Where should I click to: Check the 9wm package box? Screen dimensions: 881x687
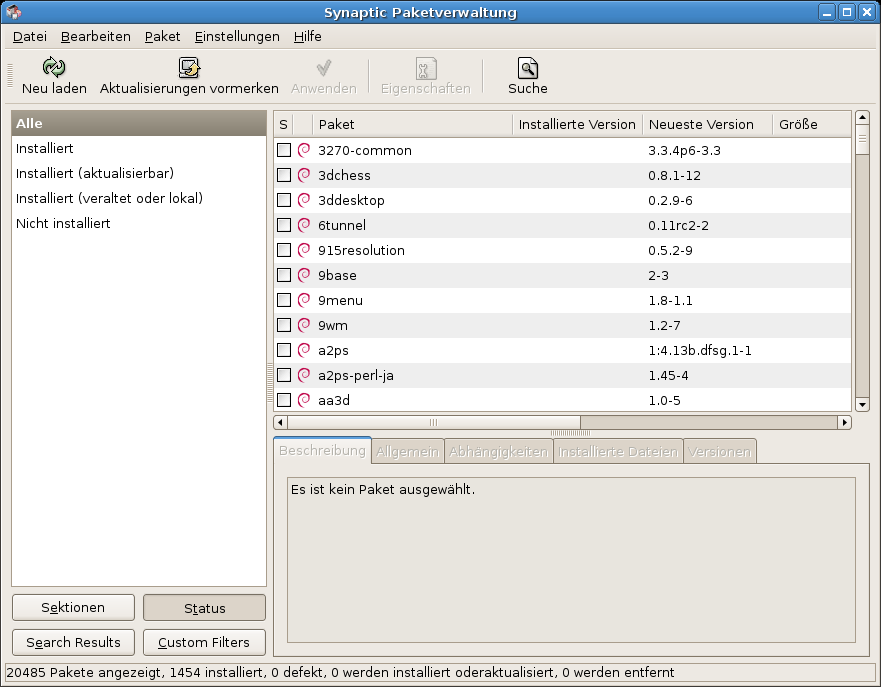(x=284, y=325)
